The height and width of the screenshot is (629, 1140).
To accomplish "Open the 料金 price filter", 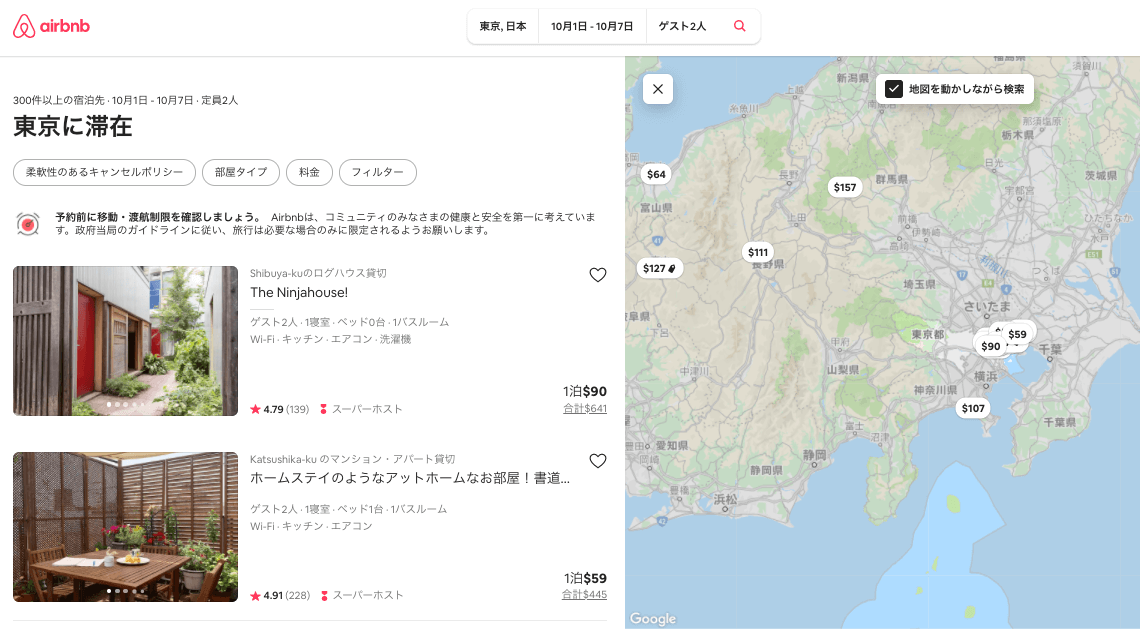I will pyautogui.click(x=309, y=172).
